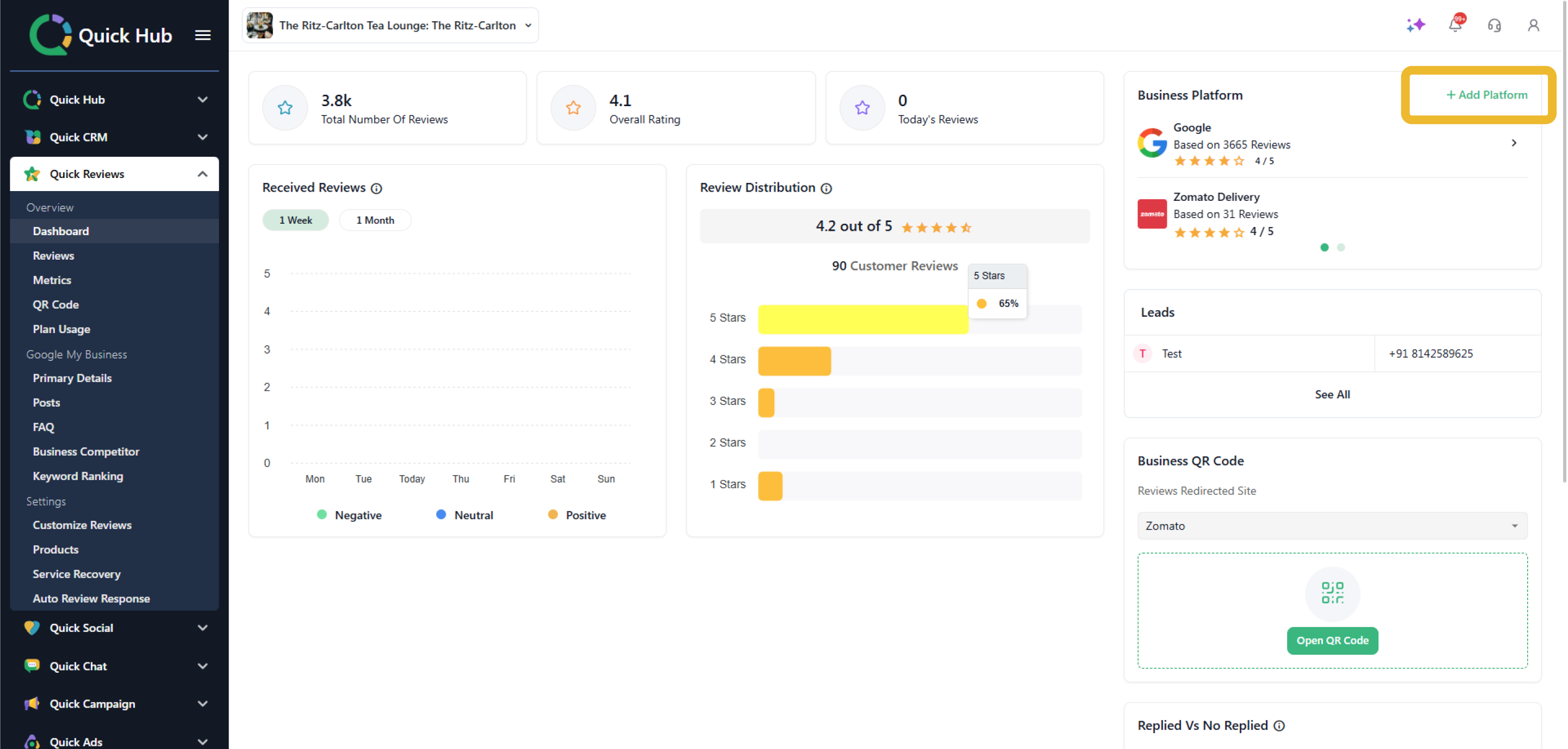Click the second platform carousel dot
The image size is (1568, 749).
(x=1340, y=247)
